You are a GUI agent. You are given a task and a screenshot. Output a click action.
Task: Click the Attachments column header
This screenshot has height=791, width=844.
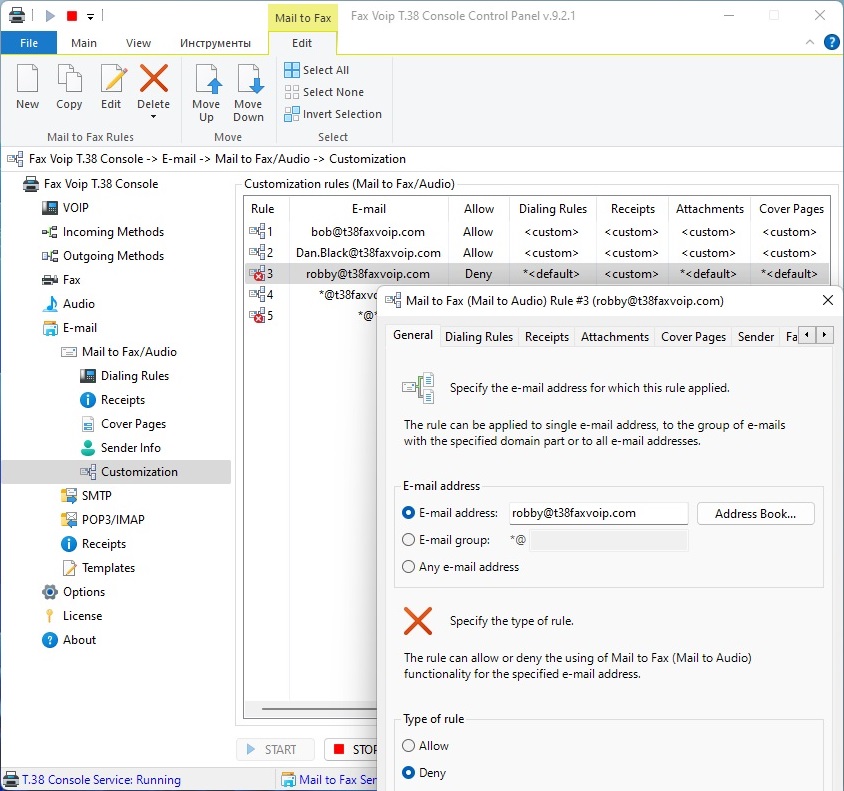click(x=709, y=209)
